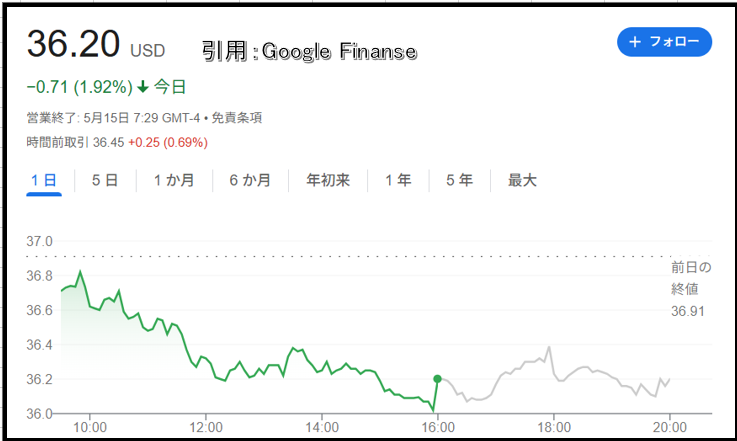Click the 前日の終値 36.91 label

coord(690,289)
